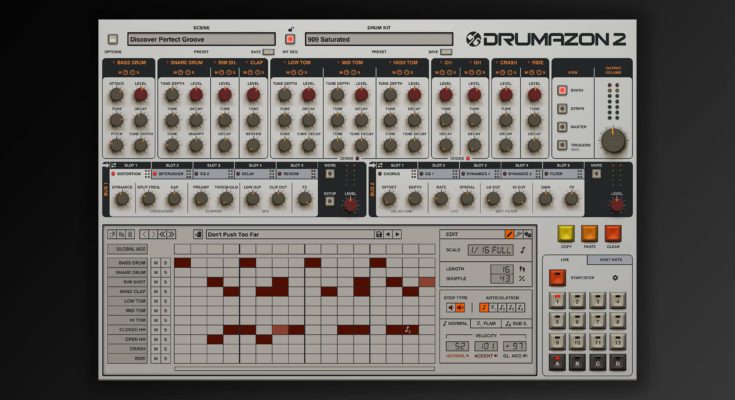Click the lock icon above INT SEQ
This screenshot has height=400, width=735.
291,27
